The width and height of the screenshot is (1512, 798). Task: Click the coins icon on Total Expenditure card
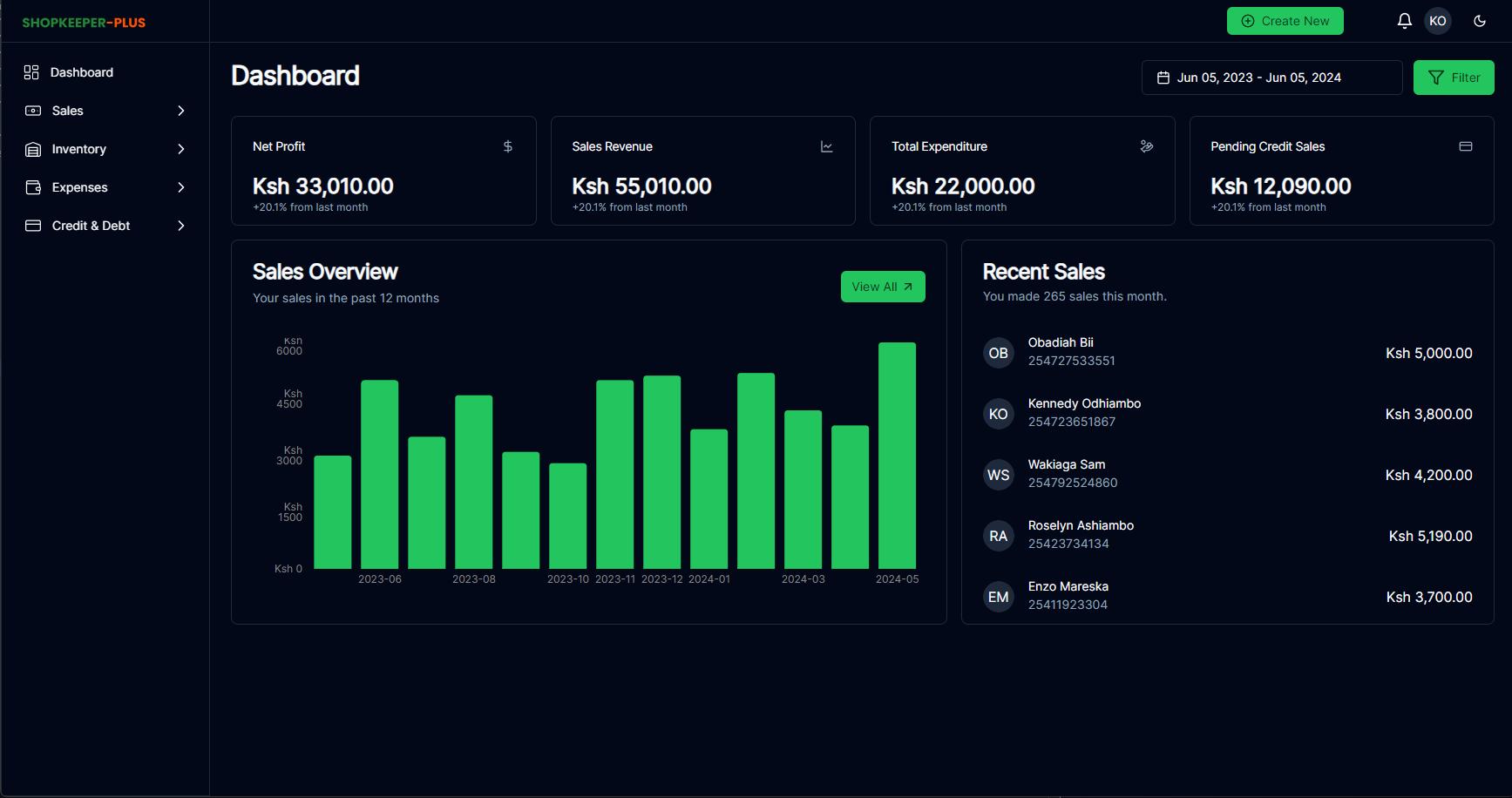coord(1147,146)
